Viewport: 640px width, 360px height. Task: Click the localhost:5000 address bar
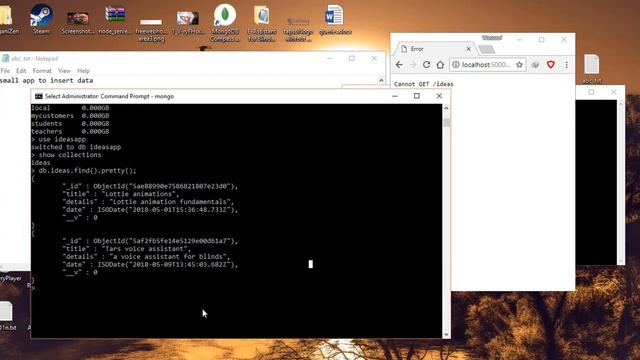tap(486, 64)
